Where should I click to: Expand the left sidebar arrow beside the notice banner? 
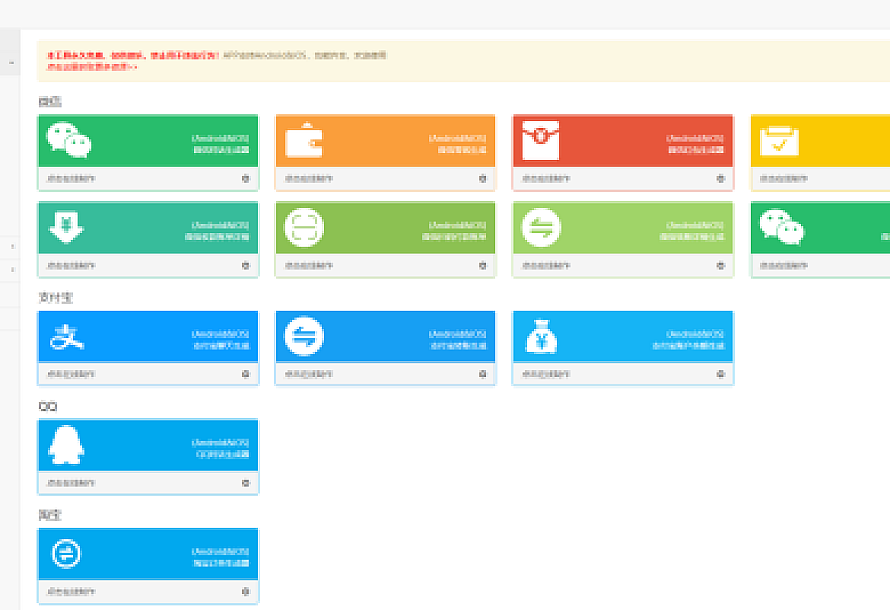click(x=12, y=62)
